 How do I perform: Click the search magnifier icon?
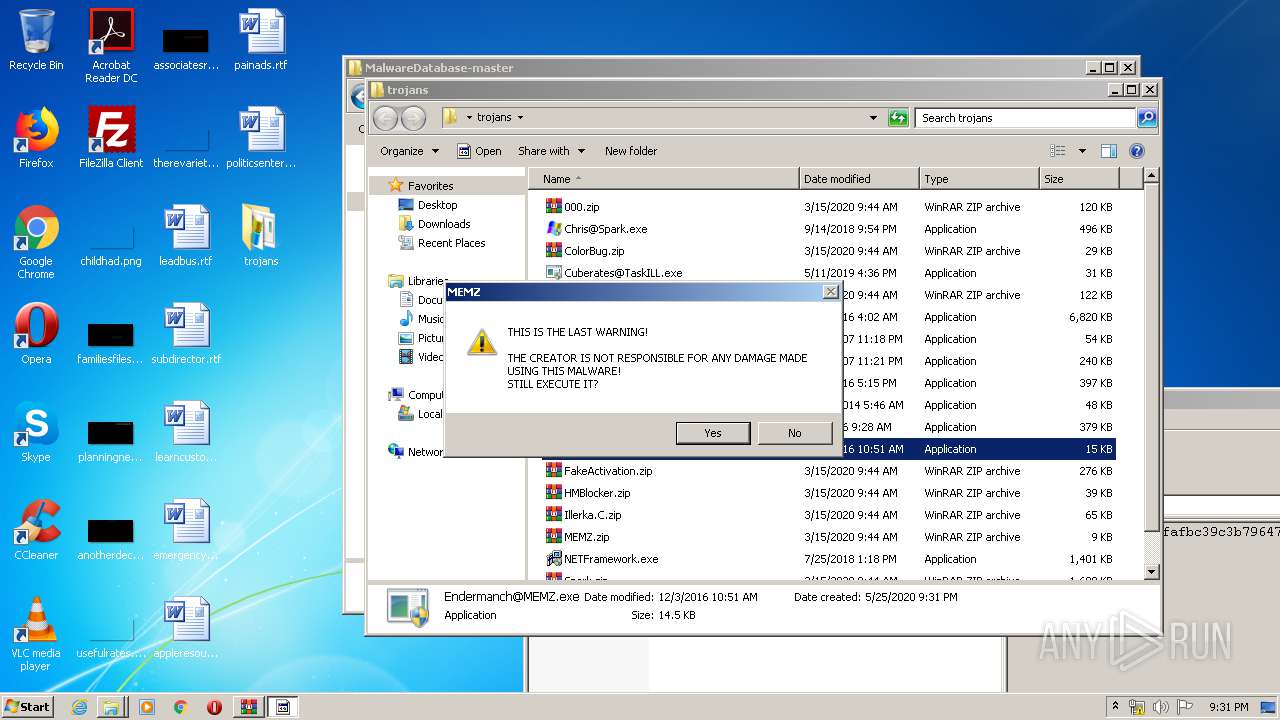pyautogui.click(x=1147, y=118)
